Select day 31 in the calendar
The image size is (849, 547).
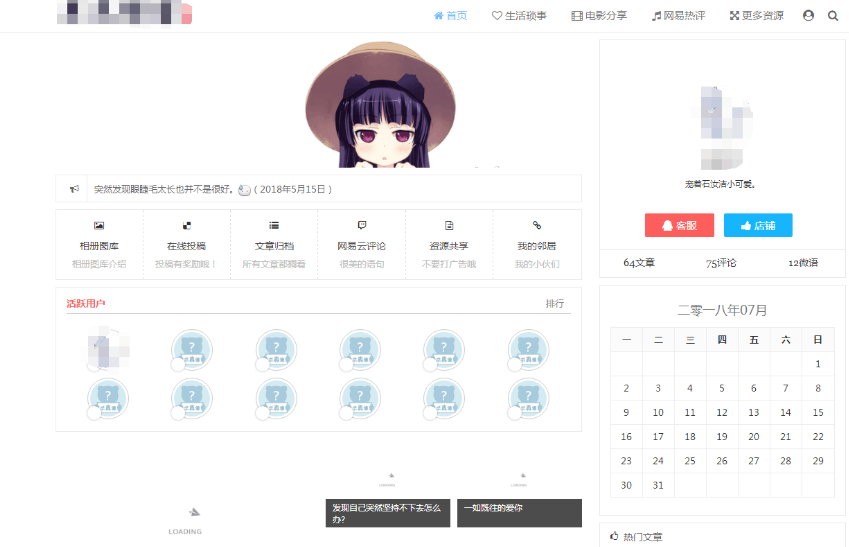(658, 485)
